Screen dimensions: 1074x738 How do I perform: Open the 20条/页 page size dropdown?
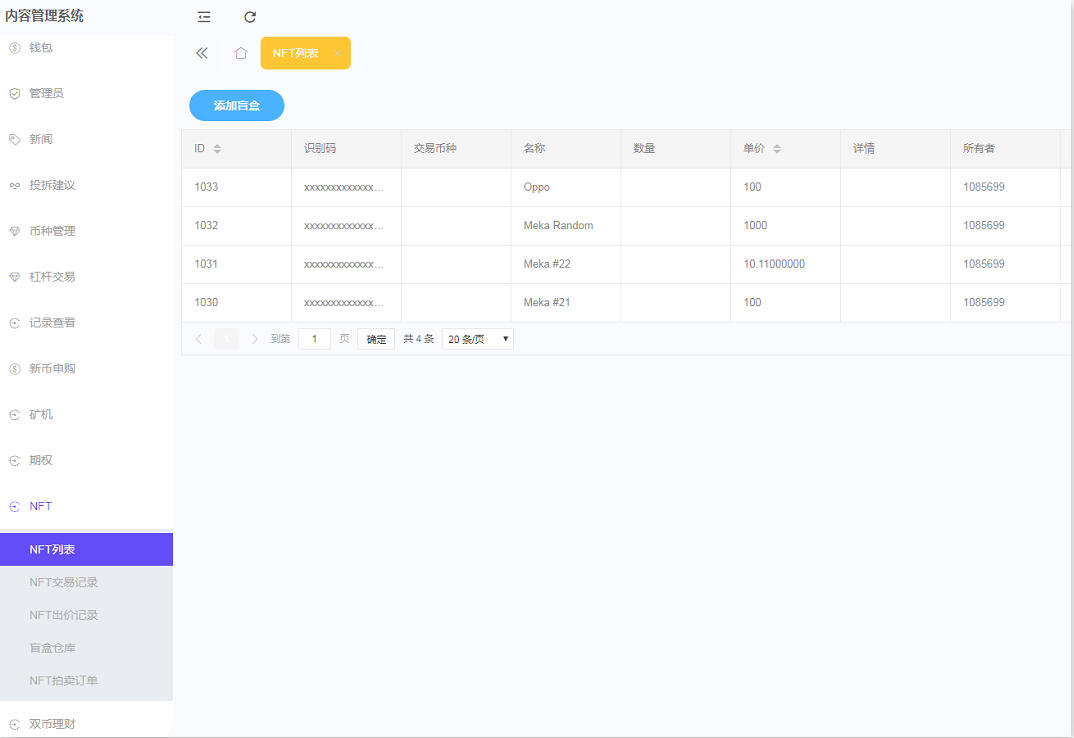pos(477,338)
